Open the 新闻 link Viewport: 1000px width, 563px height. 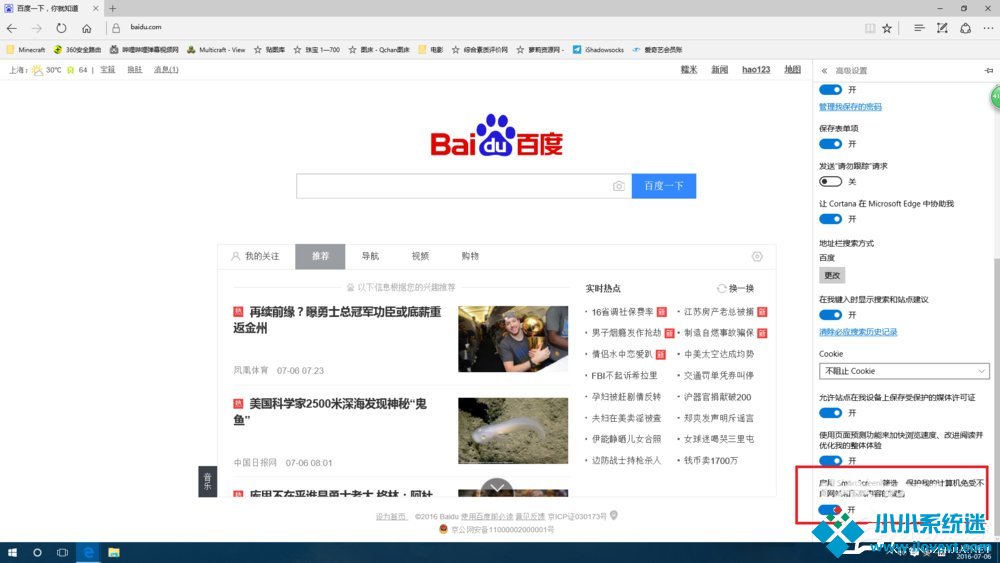(719, 69)
